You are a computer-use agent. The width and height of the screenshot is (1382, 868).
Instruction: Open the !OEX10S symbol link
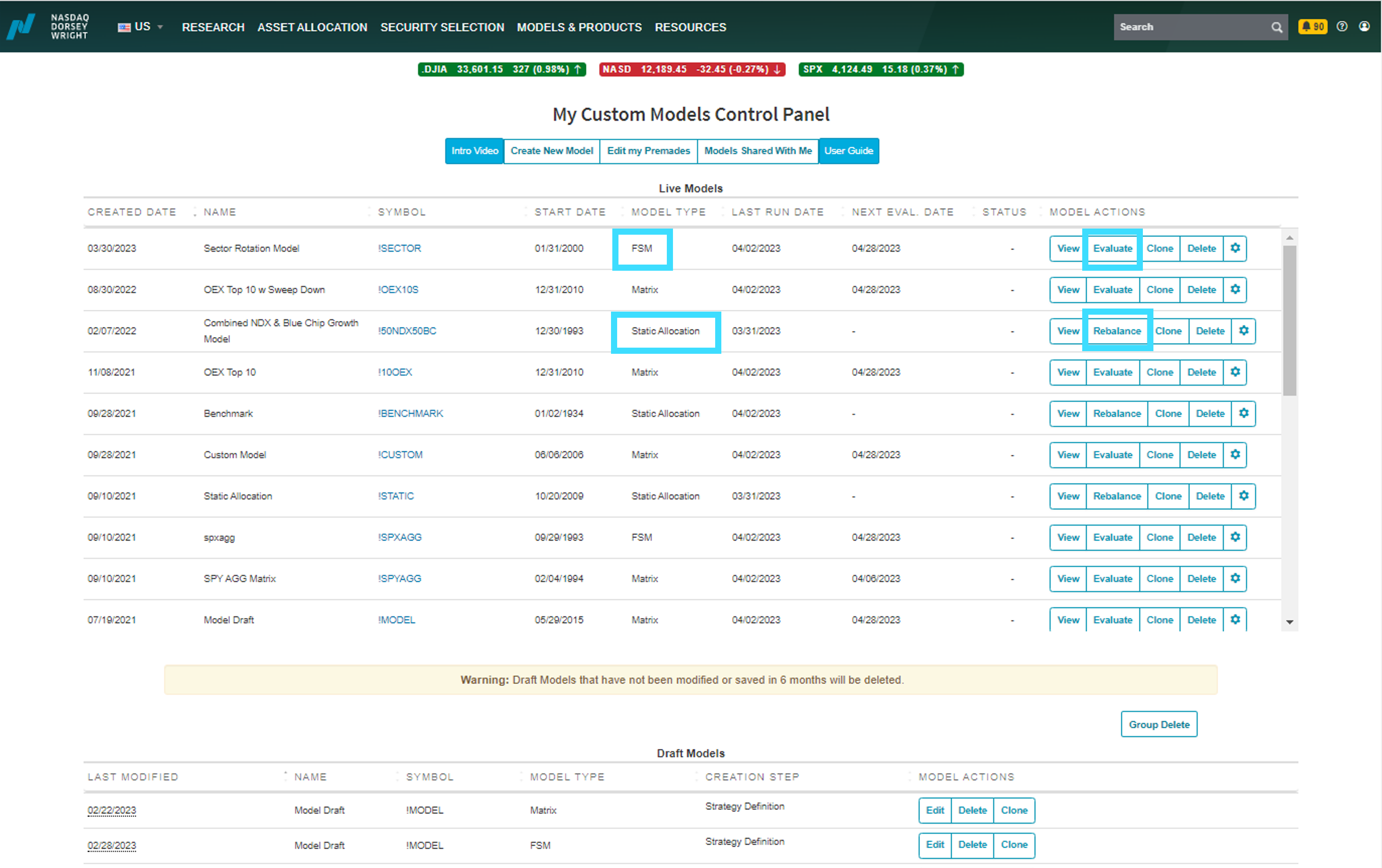pyautogui.click(x=398, y=289)
